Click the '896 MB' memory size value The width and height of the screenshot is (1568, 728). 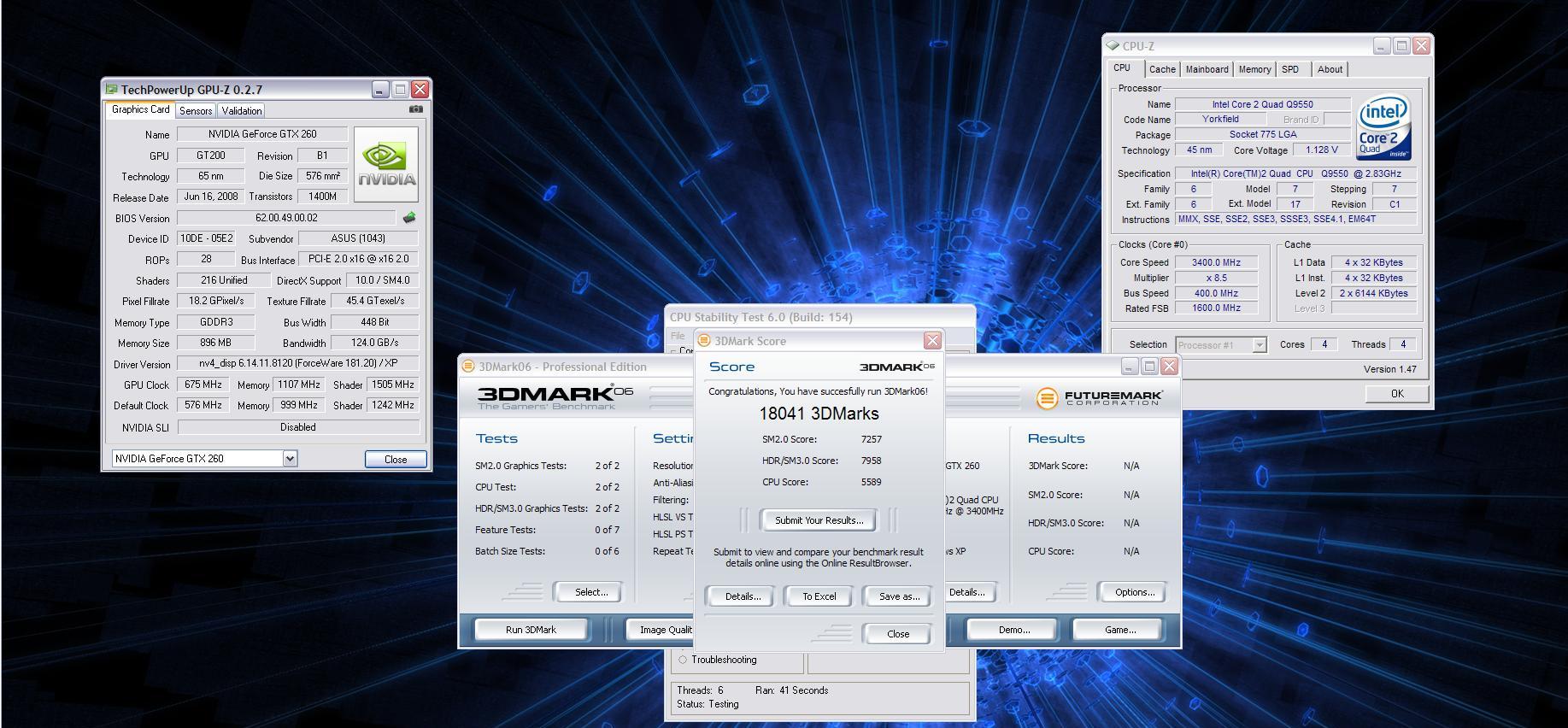click(215, 343)
